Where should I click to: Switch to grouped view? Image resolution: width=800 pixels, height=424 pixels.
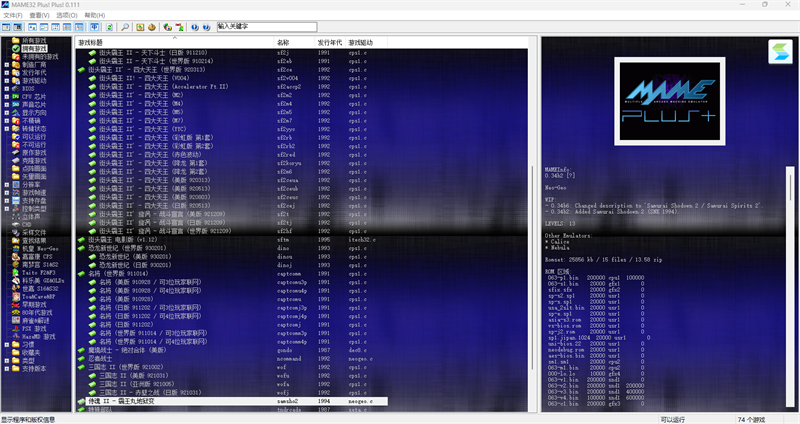pyautogui.click(x=79, y=27)
